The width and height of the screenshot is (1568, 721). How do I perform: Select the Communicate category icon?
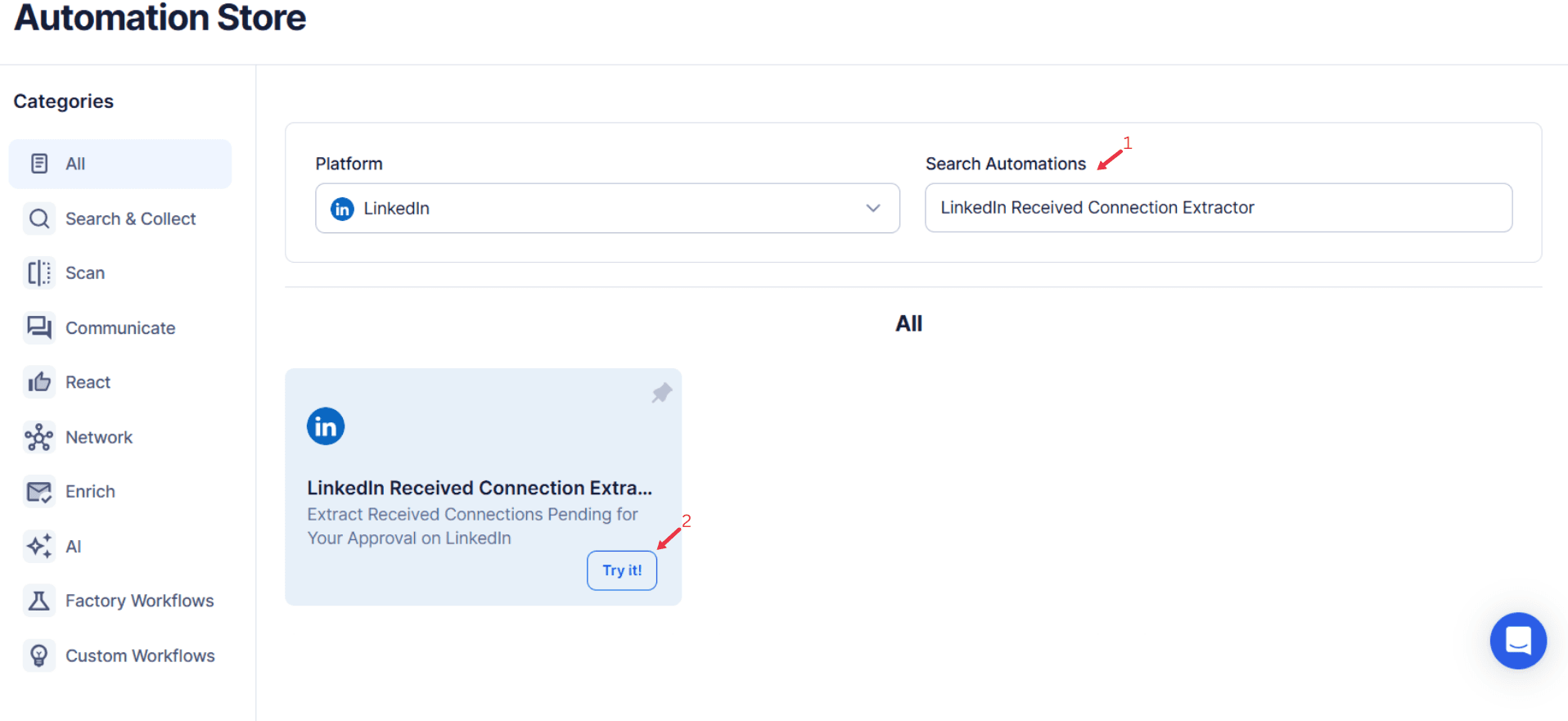pyautogui.click(x=38, y=327)
